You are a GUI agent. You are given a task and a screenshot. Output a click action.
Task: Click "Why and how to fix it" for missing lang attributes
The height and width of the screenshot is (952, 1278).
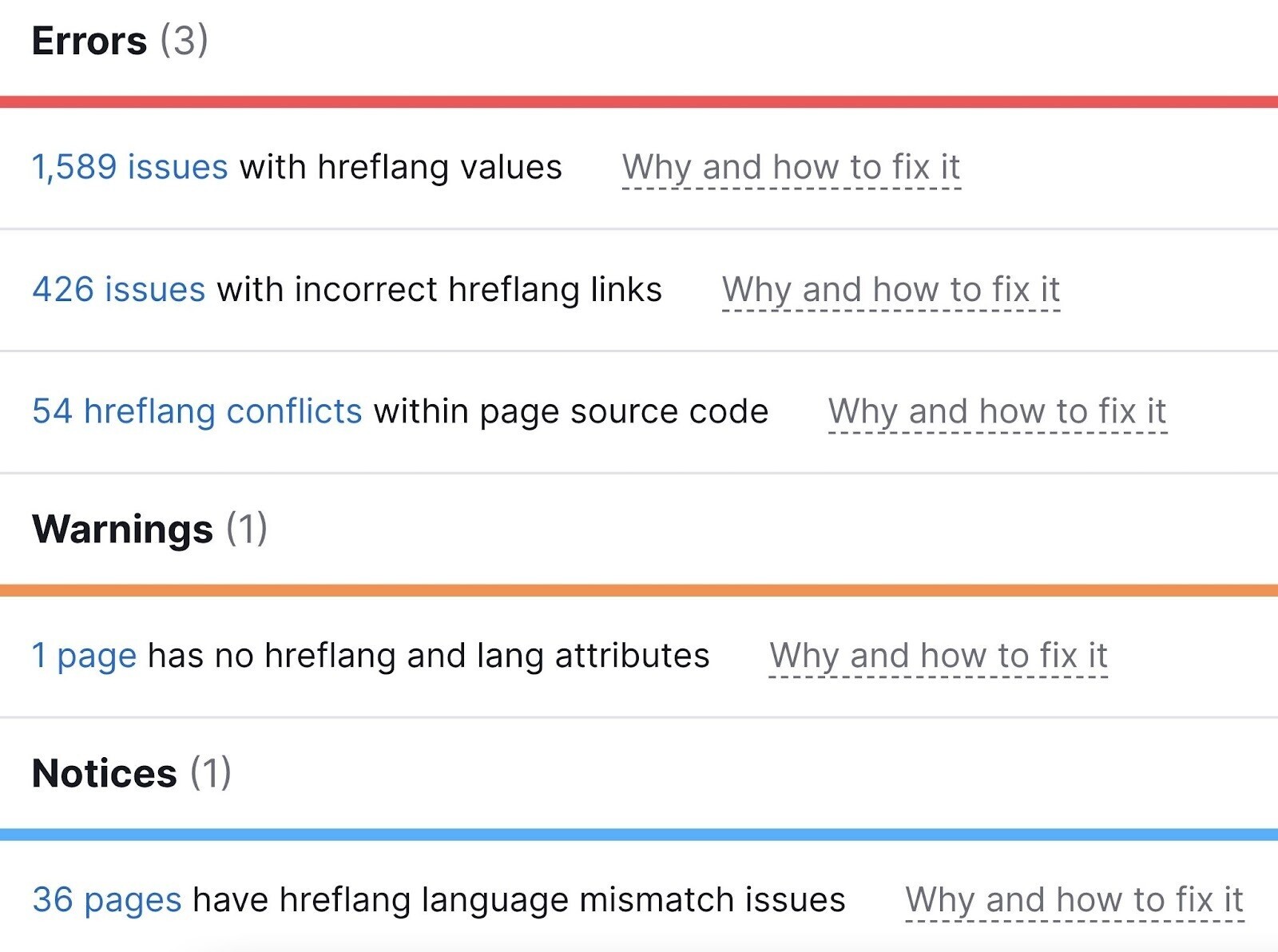(939, 655)
